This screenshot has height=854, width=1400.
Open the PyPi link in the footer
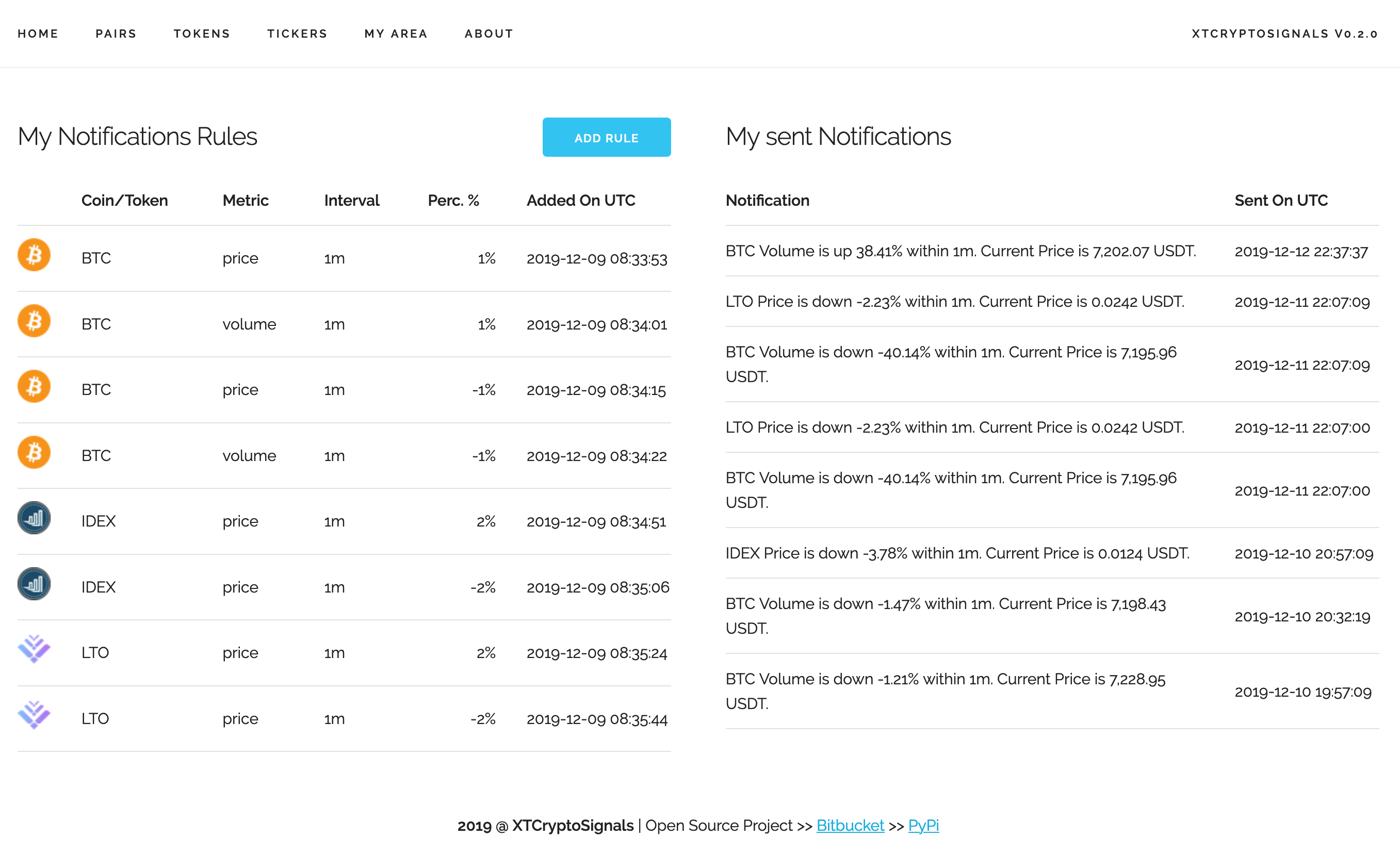pyautogui.click(x=923, y=826)
